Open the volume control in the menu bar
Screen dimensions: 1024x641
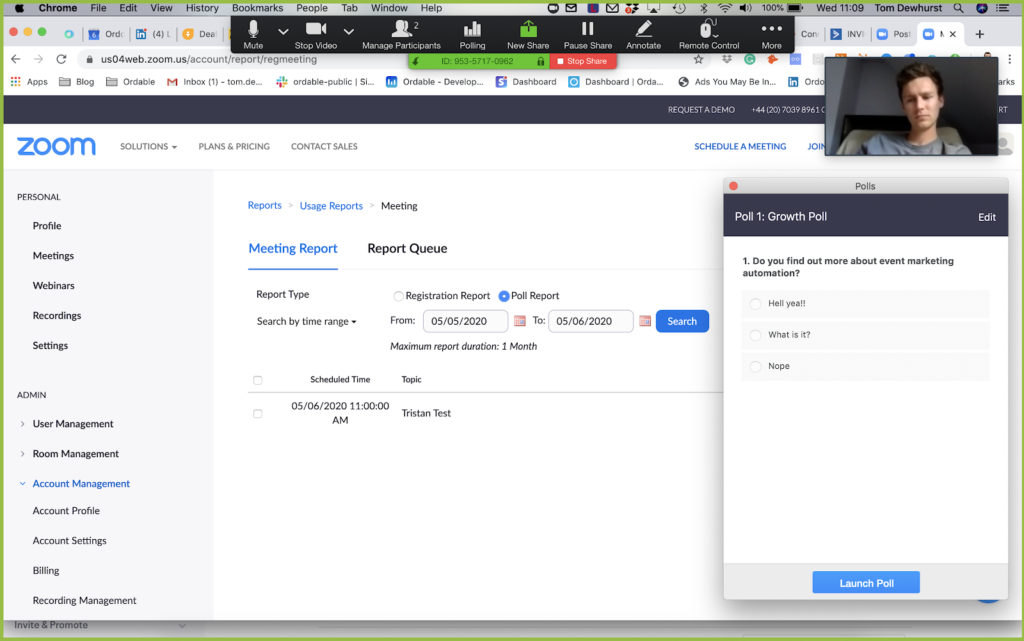745,8
